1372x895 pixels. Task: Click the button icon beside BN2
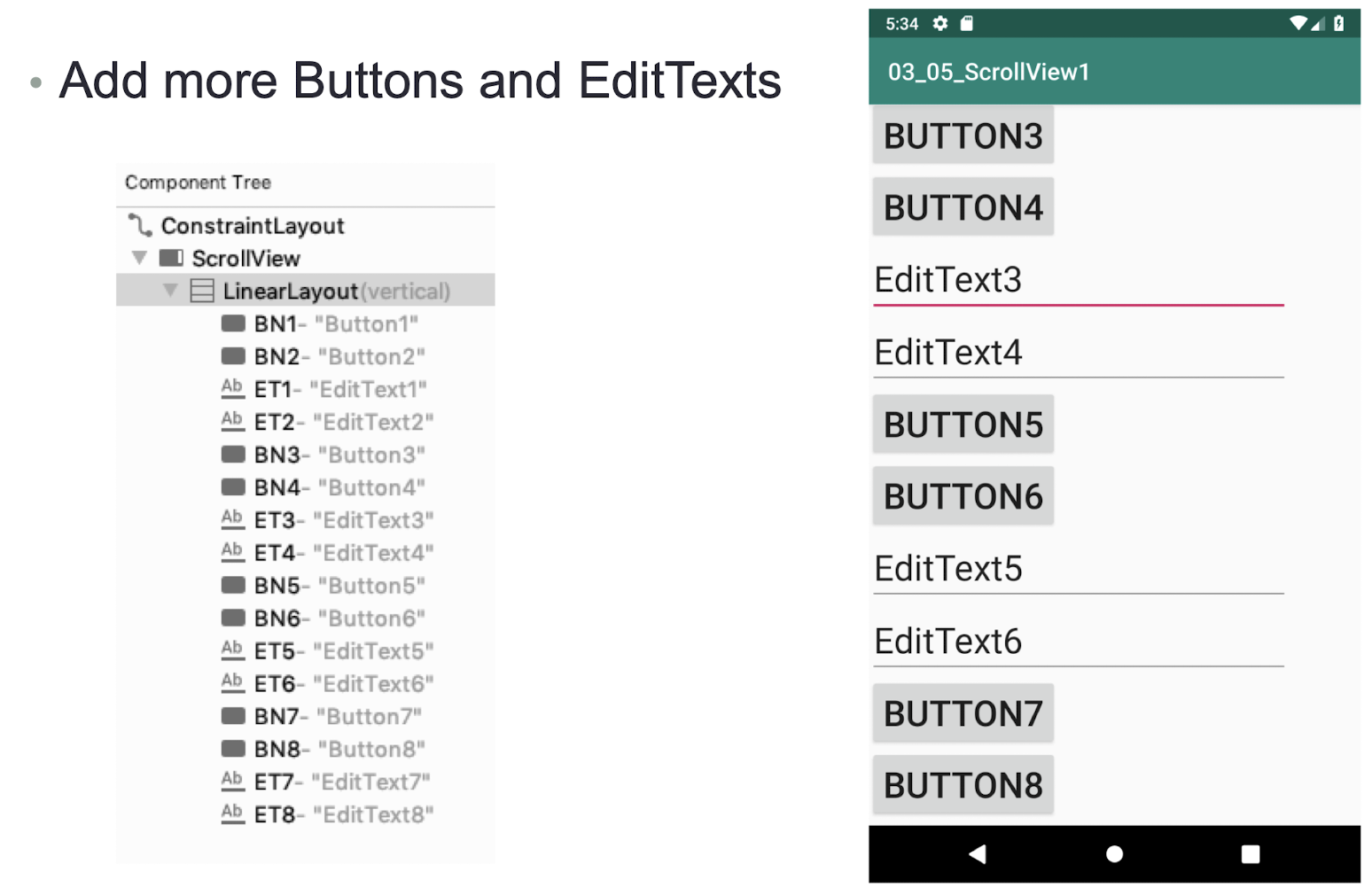point(233,356)
